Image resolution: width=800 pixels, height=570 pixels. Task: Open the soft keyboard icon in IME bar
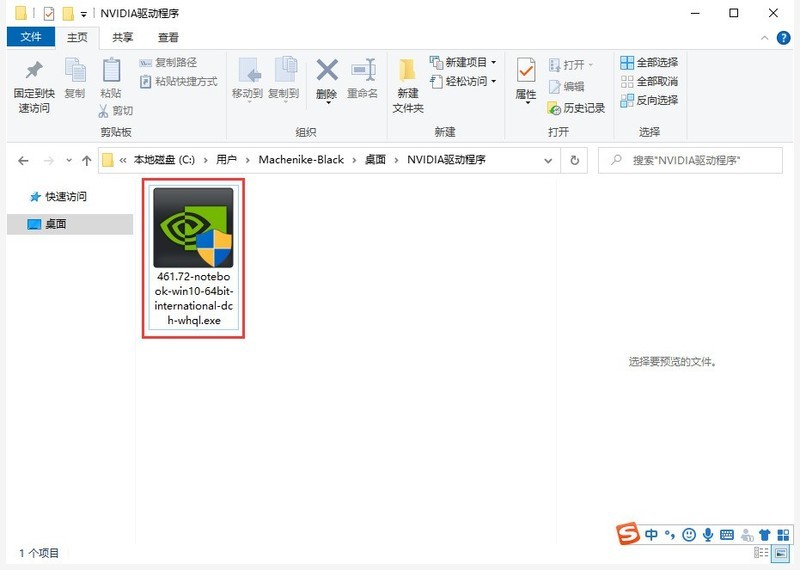[727, 534]
